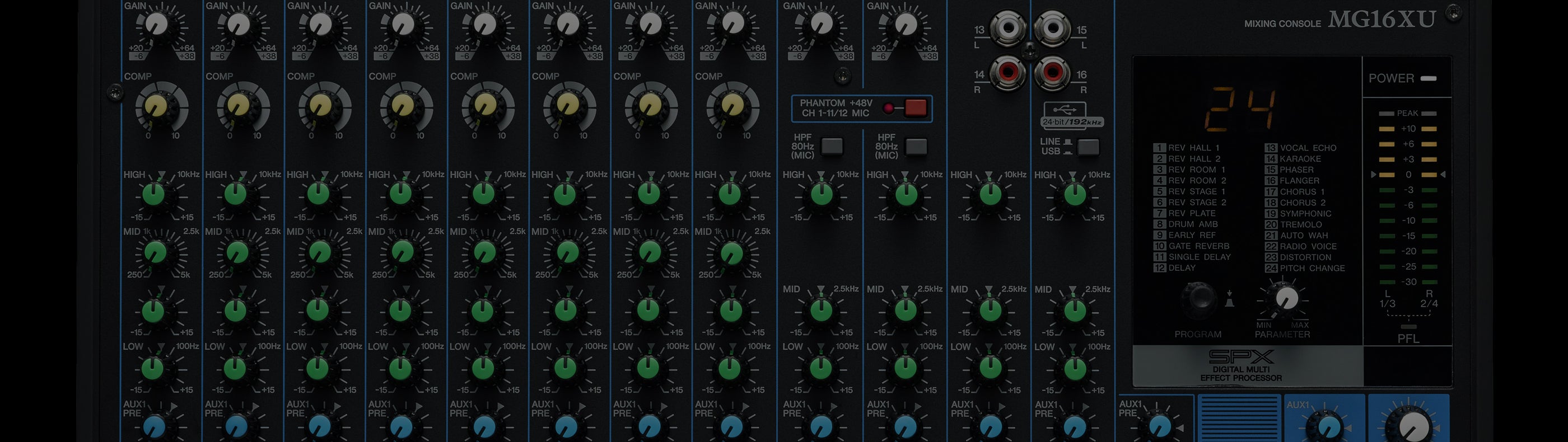The width and height of the screenshot is (1568, 442).
Task: Adjust channel 15/16 HIGH 10kHz knob
Action: (1074, 195)
